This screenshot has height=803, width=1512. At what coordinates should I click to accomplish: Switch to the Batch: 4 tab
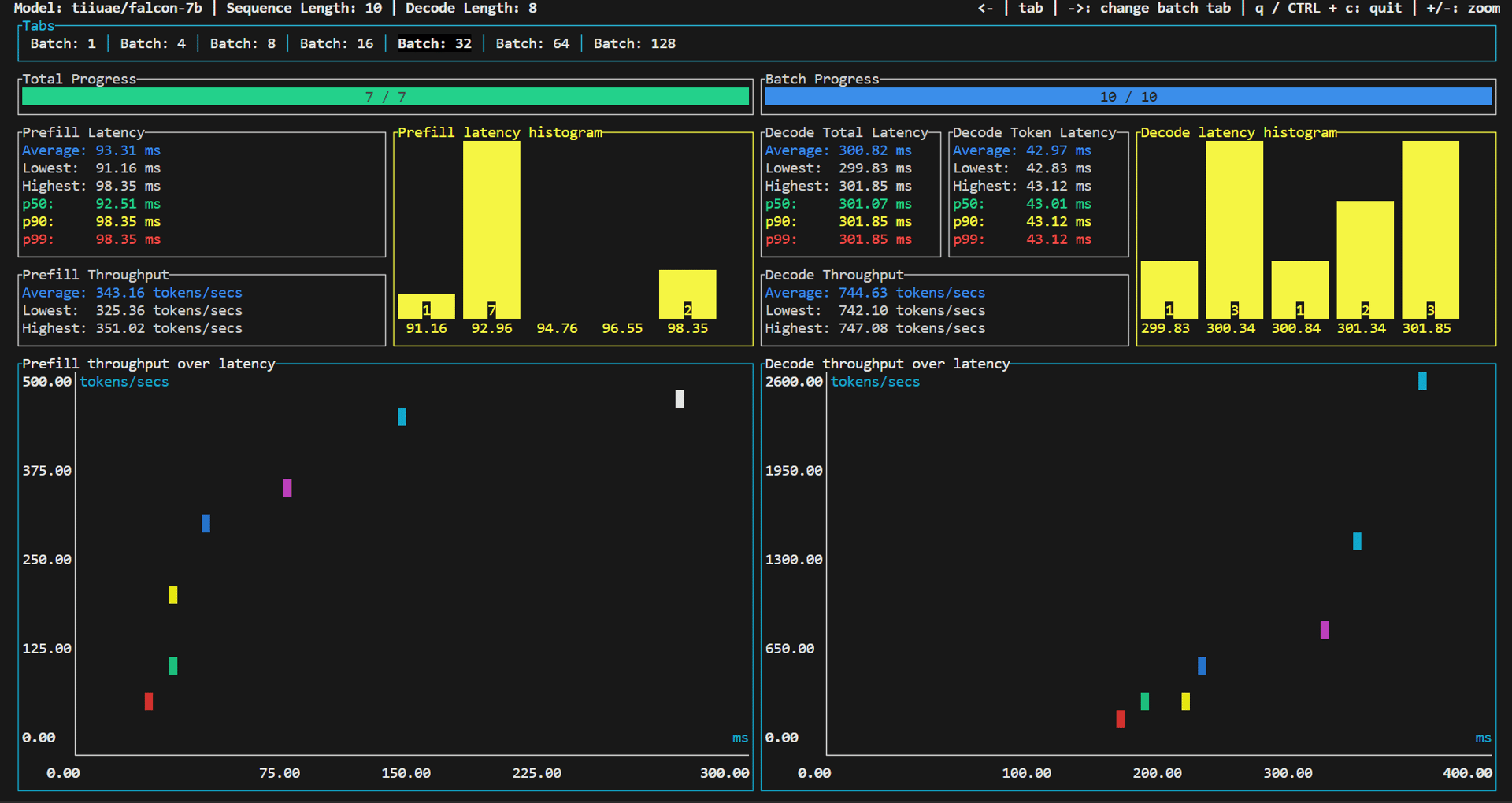(153, 44)
